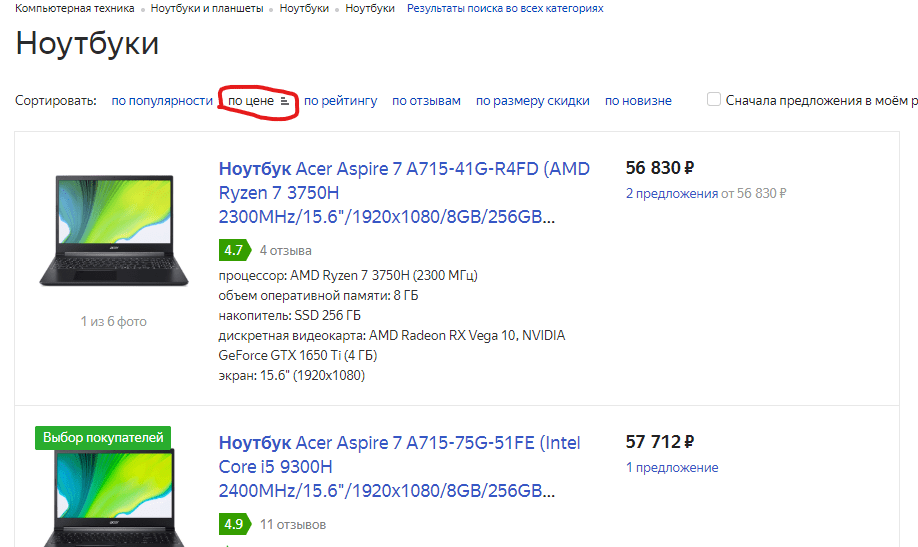Click 'накопитель: SSD 256 ГБ' spec line

tap(289, 316)
